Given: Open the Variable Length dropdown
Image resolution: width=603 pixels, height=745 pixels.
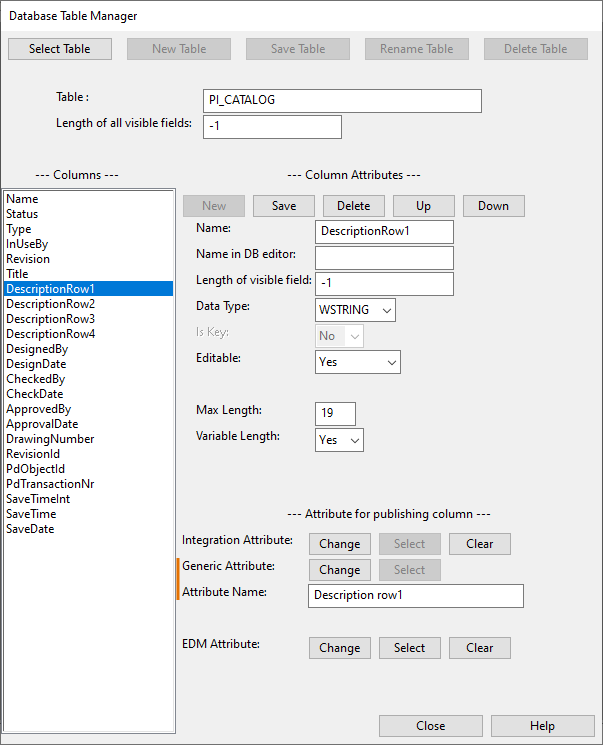Looking at the screenshot, I should [339, 440].
